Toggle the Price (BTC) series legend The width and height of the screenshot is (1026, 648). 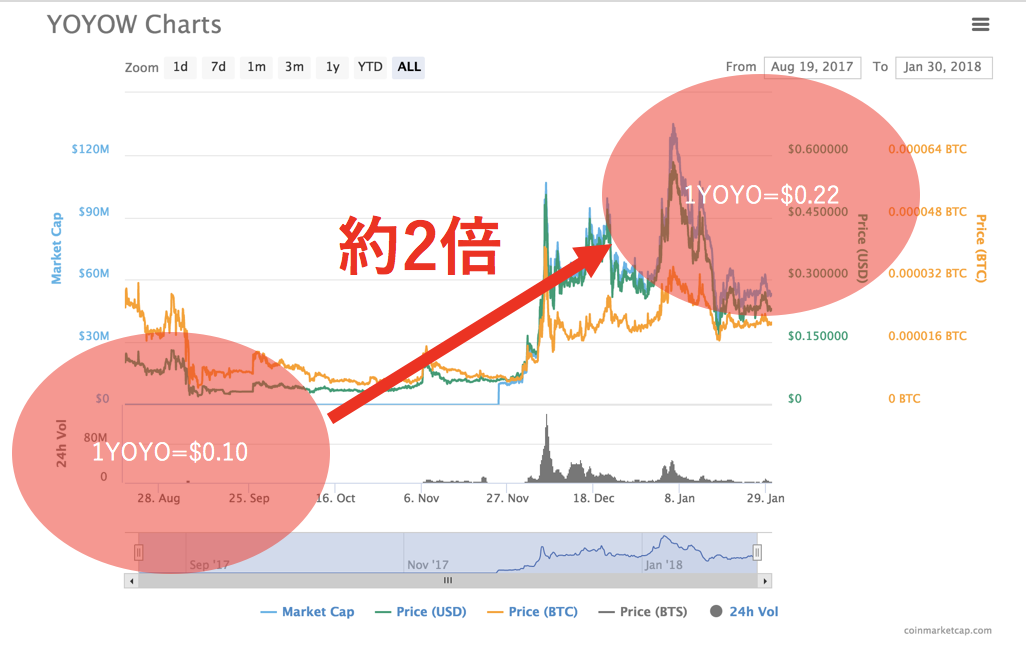coord(533,612)
